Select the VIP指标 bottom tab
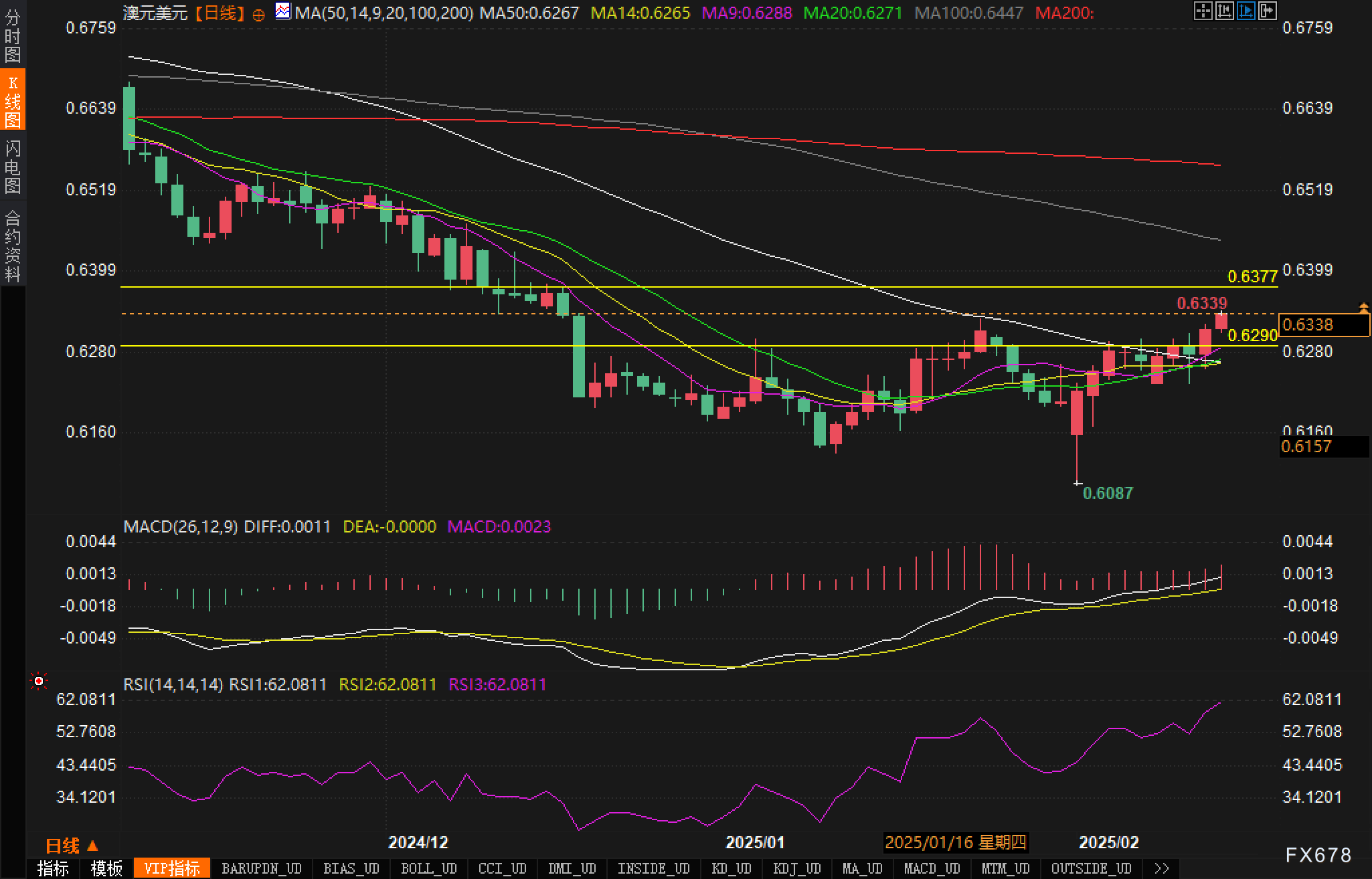Image resolution: width=1372 pixels, height=879 pixels. pos(172,868)
